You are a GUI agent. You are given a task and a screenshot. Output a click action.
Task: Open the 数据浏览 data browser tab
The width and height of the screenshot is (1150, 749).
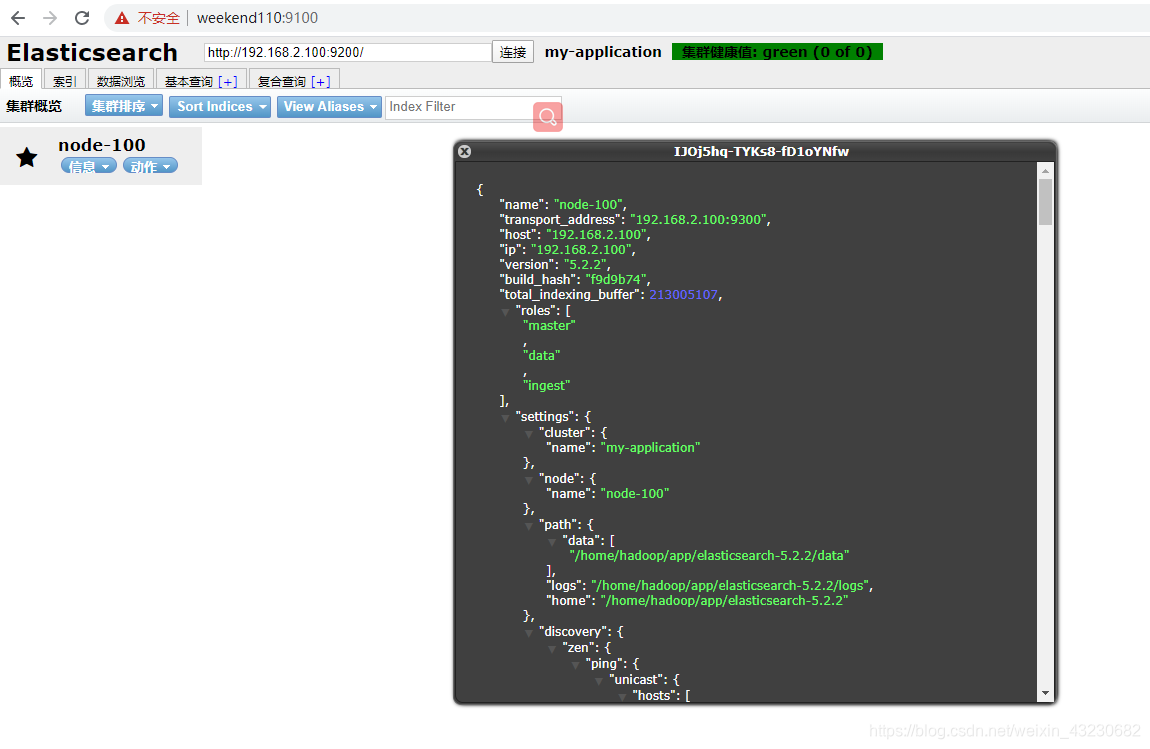tap(121, 80)
